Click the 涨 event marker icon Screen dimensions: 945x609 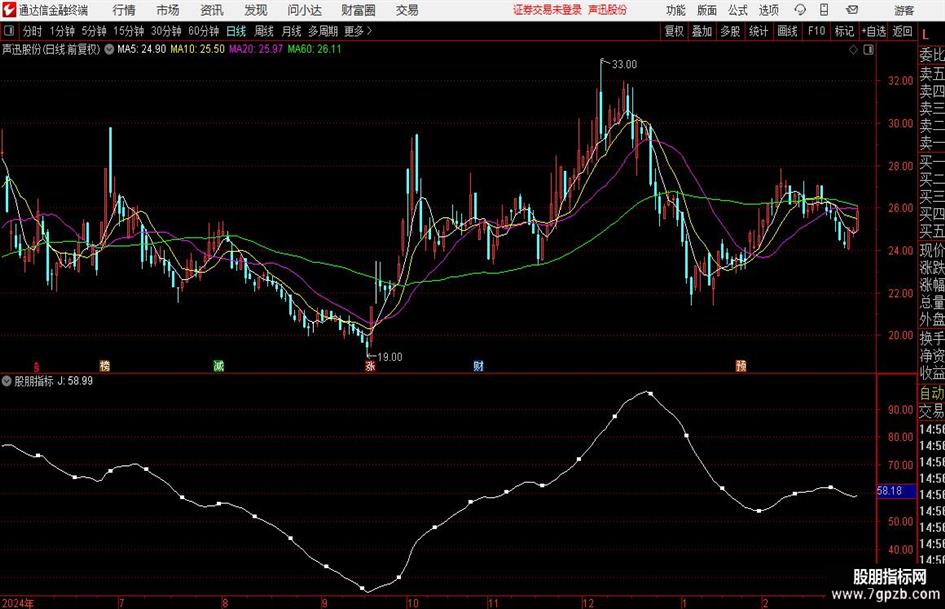click(370, 365)
